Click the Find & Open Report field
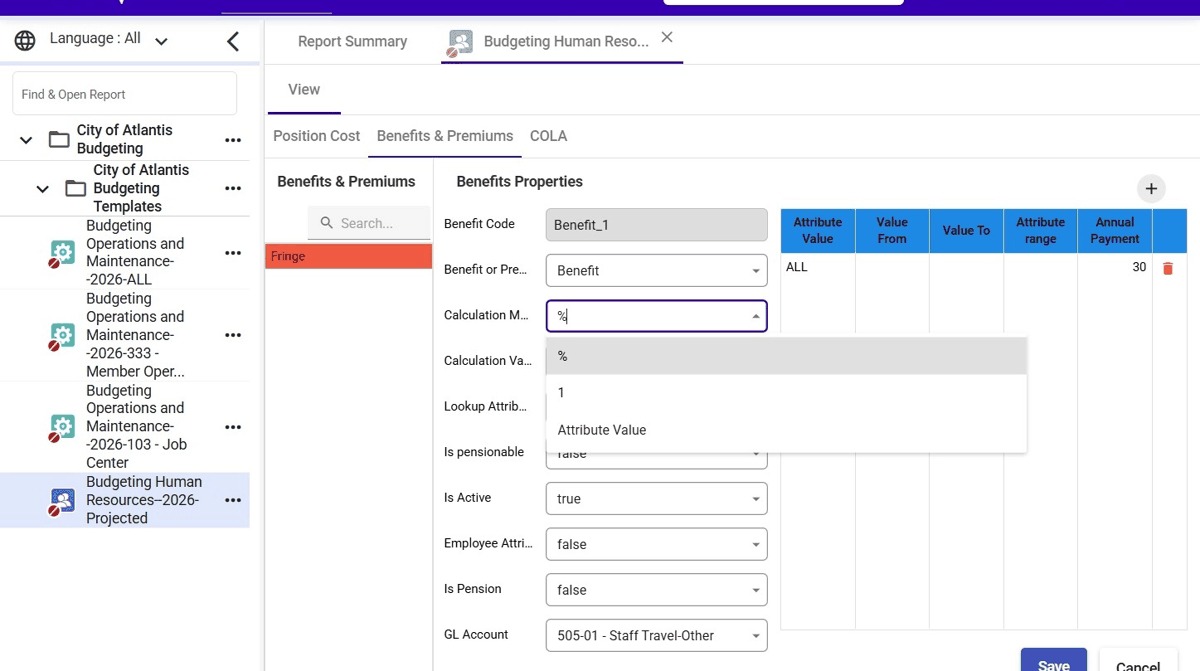Screen dimensions: 1200x671 [x=125, y=94]
